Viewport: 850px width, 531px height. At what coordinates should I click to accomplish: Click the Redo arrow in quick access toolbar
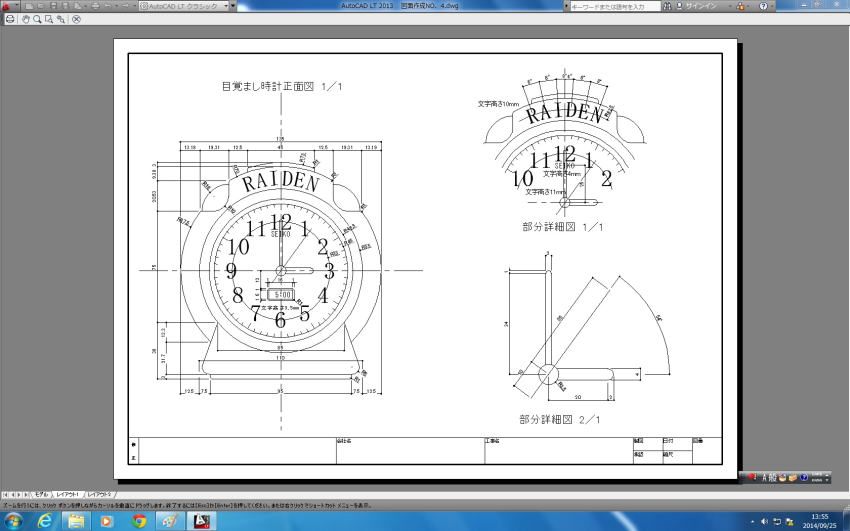tap(125, 6)
